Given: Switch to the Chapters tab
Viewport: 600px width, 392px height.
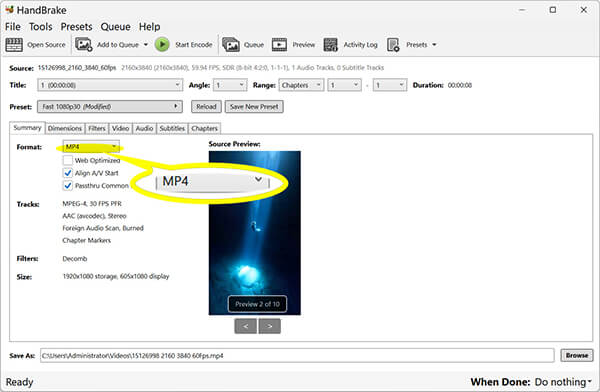Looking at the screenshot, I should tap(204, 128).
